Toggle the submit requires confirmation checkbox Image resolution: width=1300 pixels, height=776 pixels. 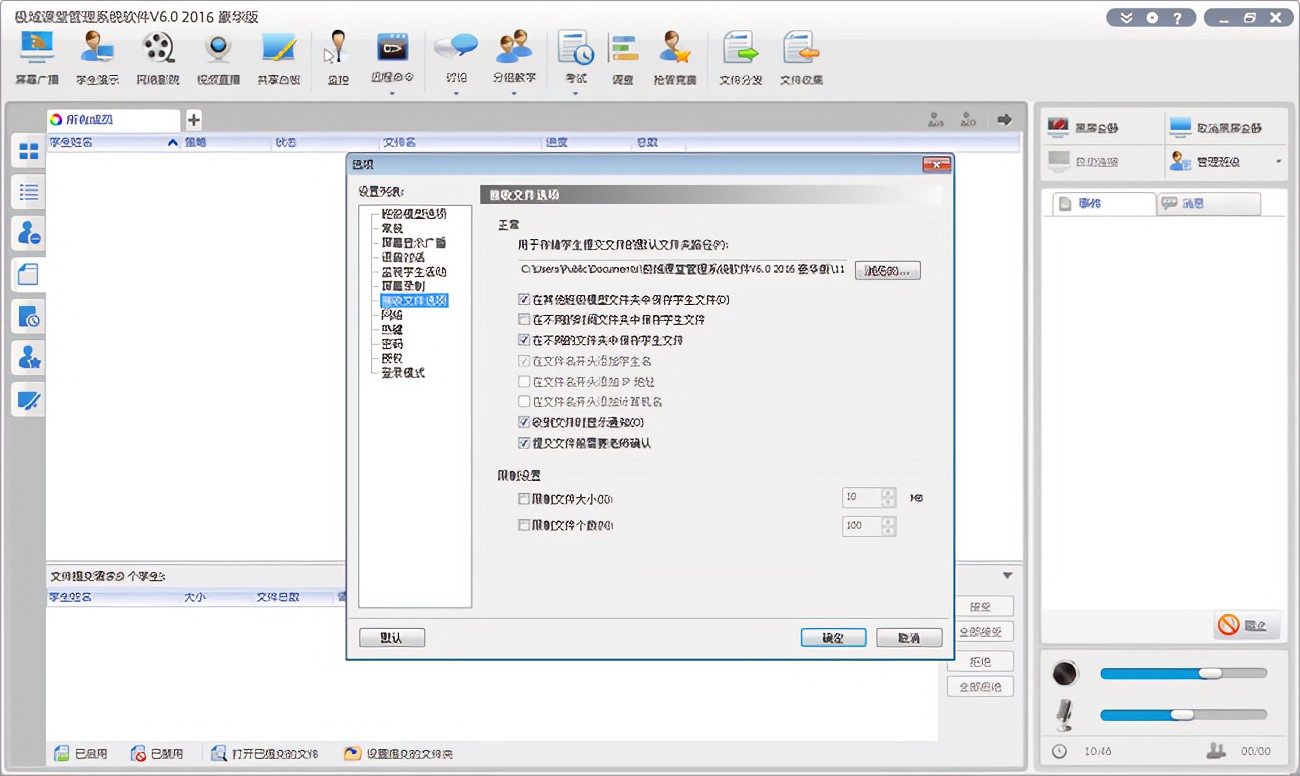[x=524, y=443]
